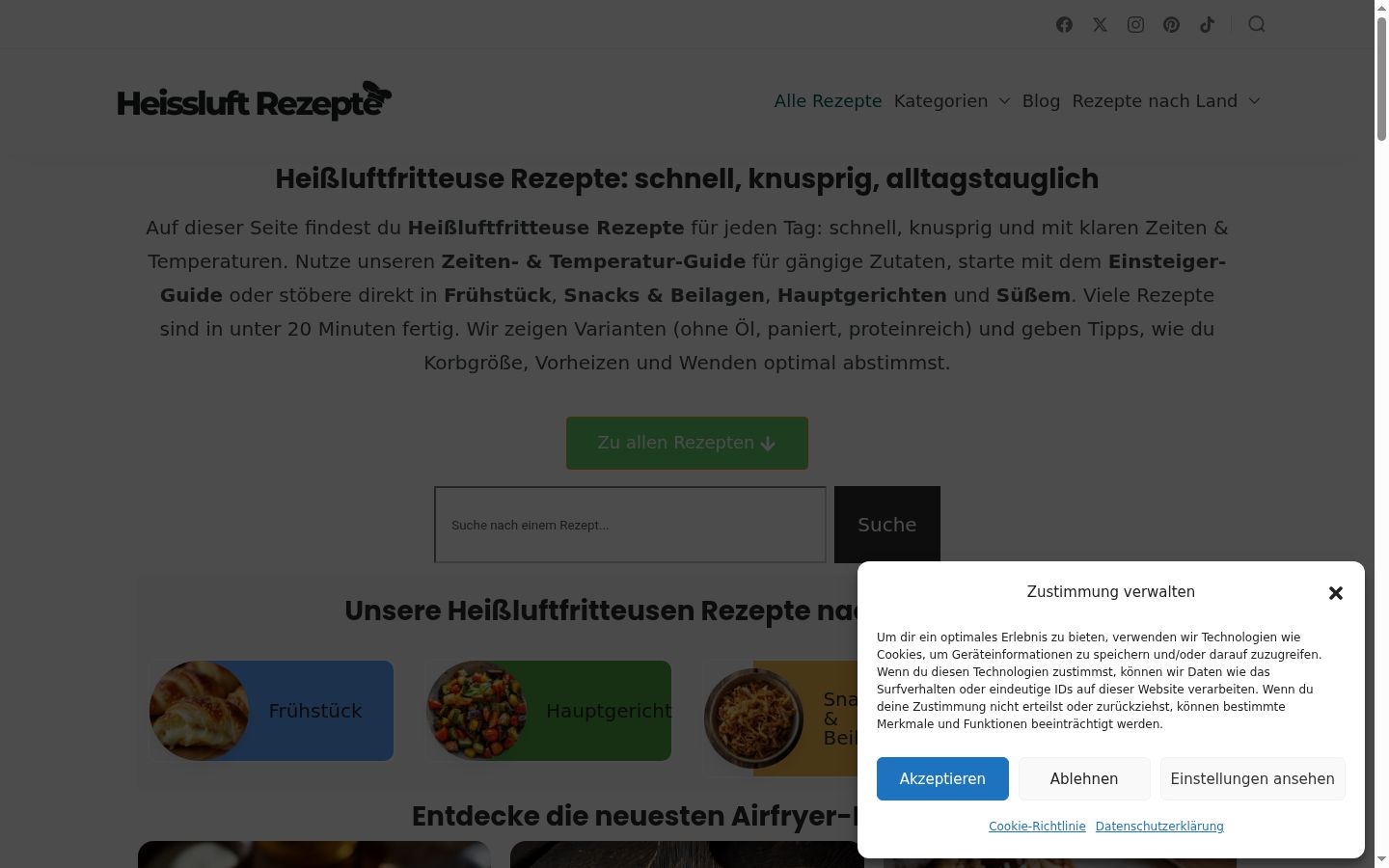Click the search magnifier icon in header
The image size is (1389, 868).
pos(1256,24)
